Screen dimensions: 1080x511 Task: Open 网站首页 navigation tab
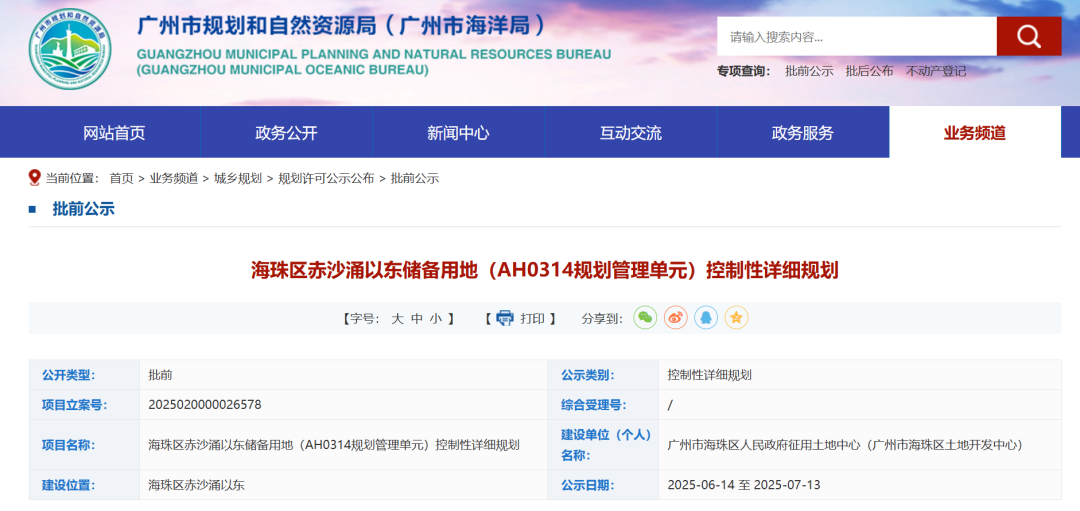(x=114, y=132)
